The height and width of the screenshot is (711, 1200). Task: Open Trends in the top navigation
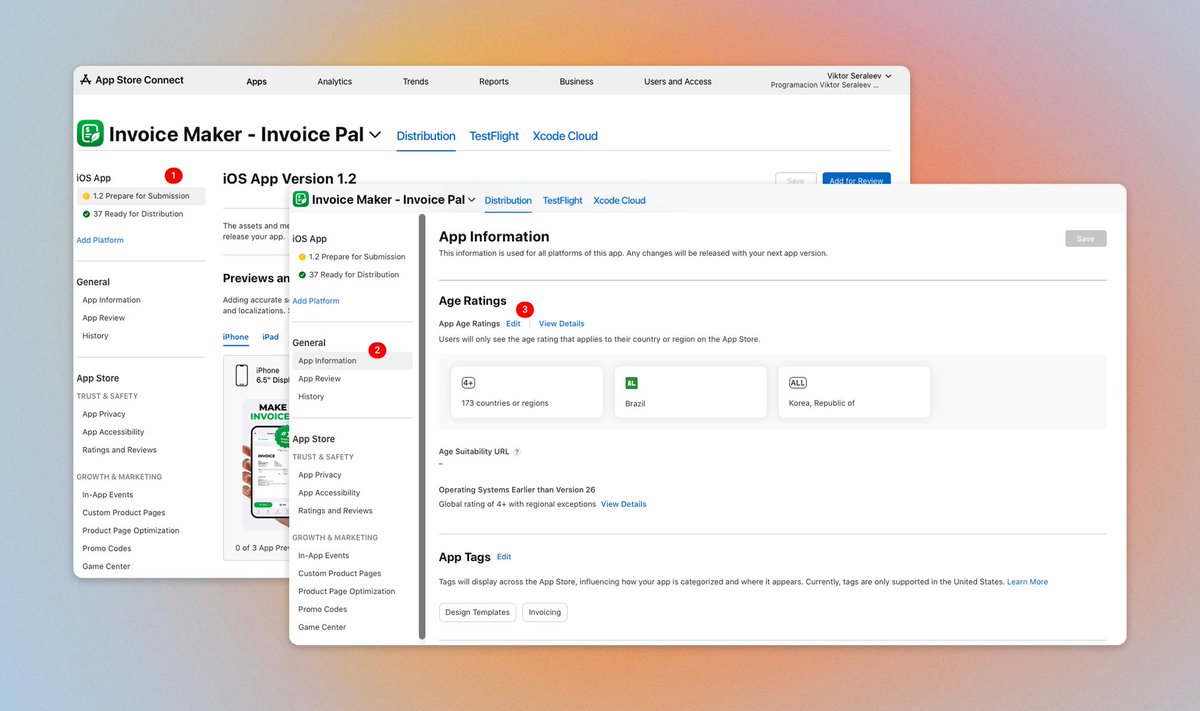pos(416,82)
